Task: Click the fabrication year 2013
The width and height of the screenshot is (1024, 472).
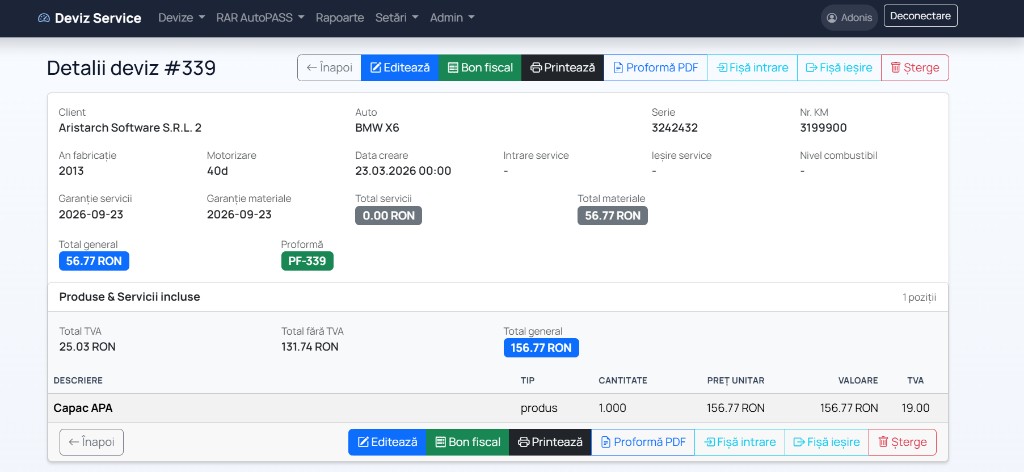Action: point(71,171)
